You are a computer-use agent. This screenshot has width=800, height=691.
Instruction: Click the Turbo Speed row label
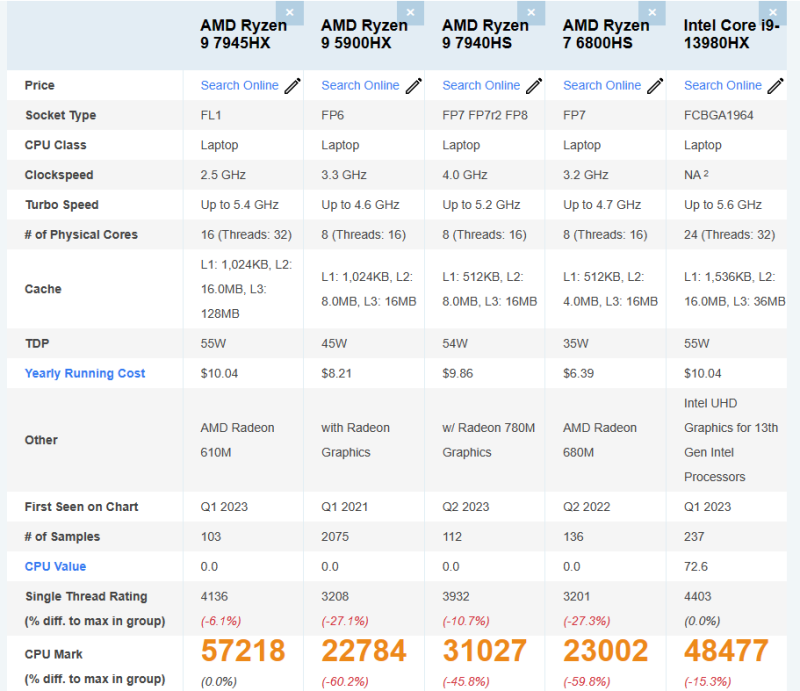pos(62,205)
